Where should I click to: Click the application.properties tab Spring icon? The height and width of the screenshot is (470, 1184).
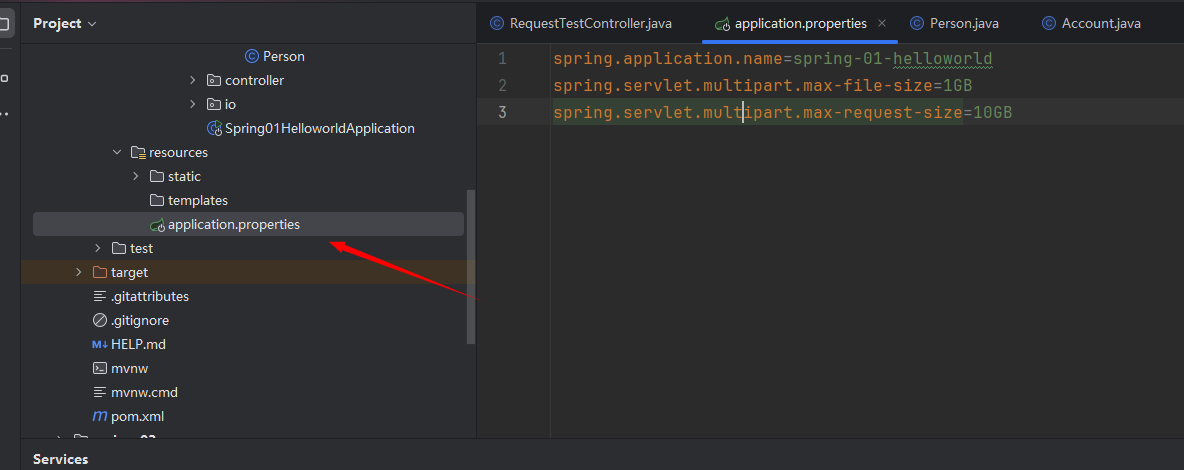click(x=723, y=23)
